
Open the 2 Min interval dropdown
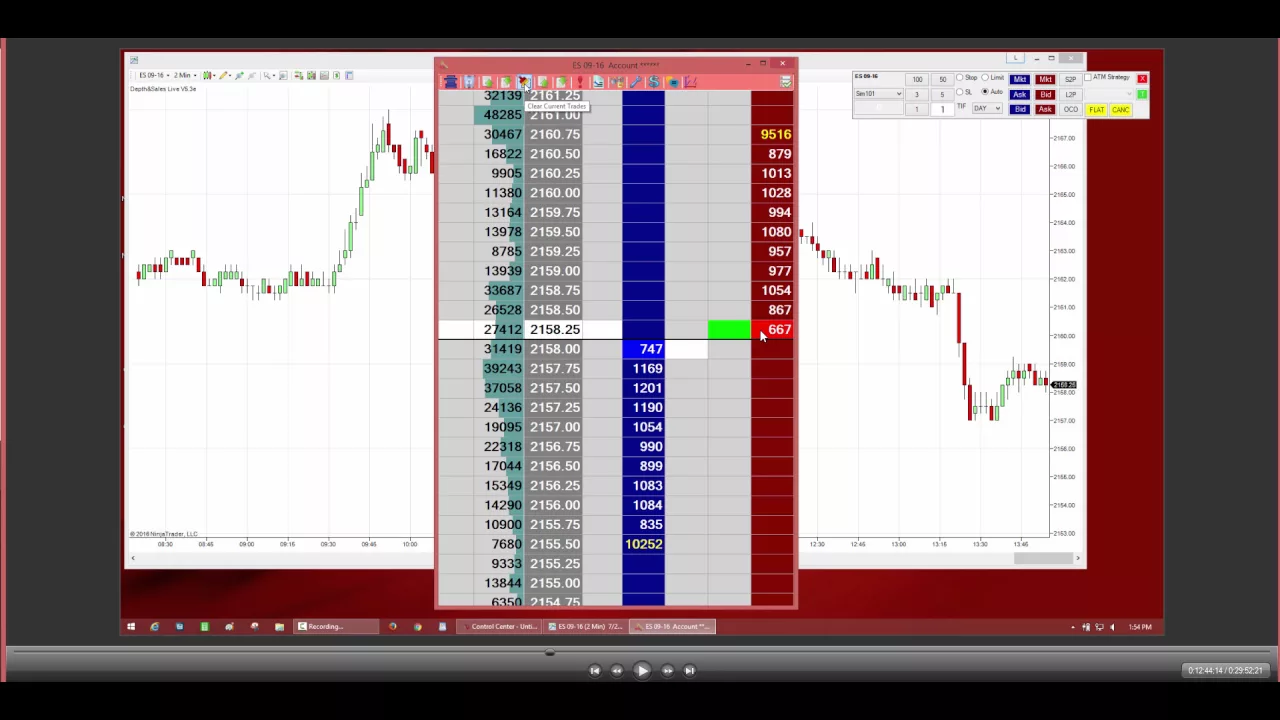(185, 75)
